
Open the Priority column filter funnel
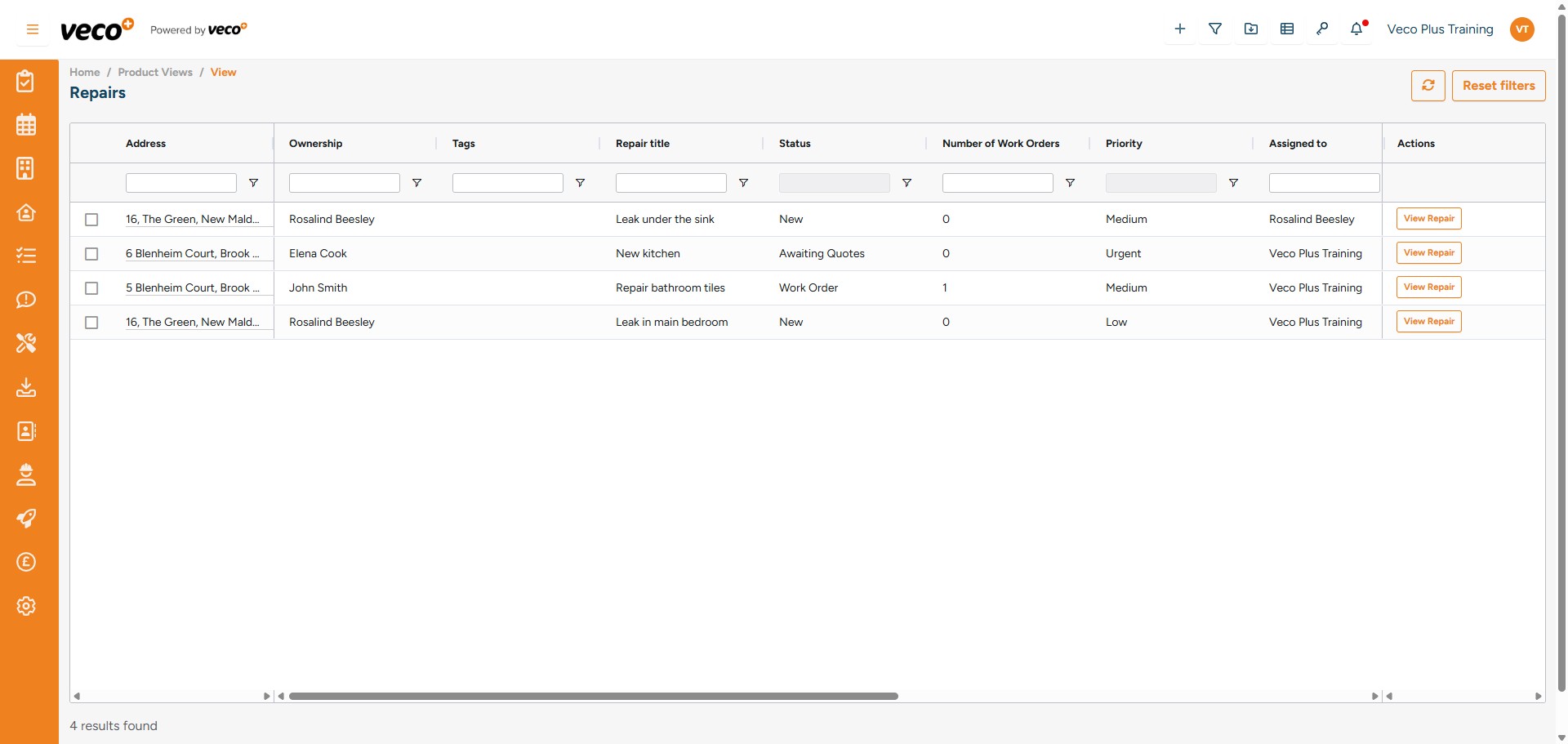click(x=1233, y=183)
